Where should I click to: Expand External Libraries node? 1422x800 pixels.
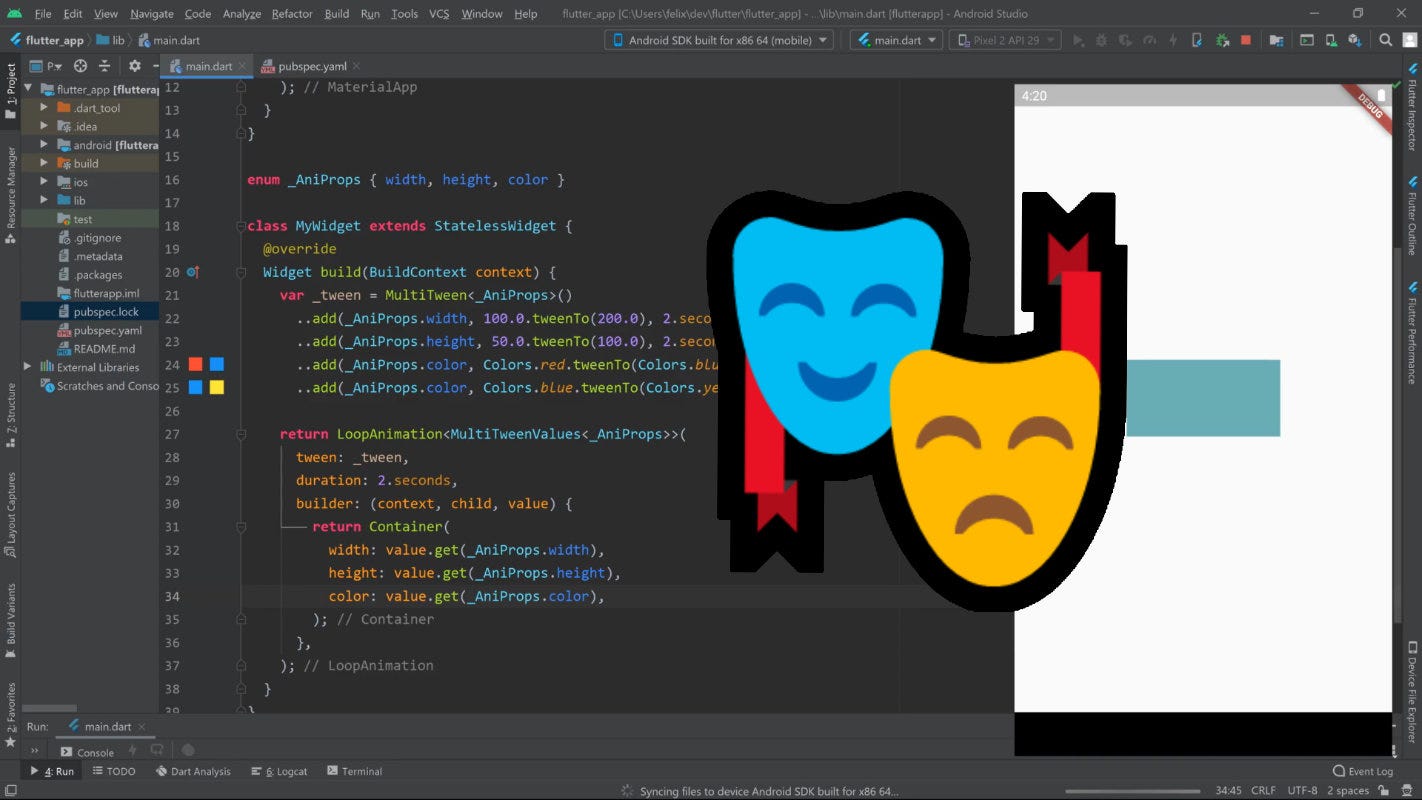[x=28, y=367]
